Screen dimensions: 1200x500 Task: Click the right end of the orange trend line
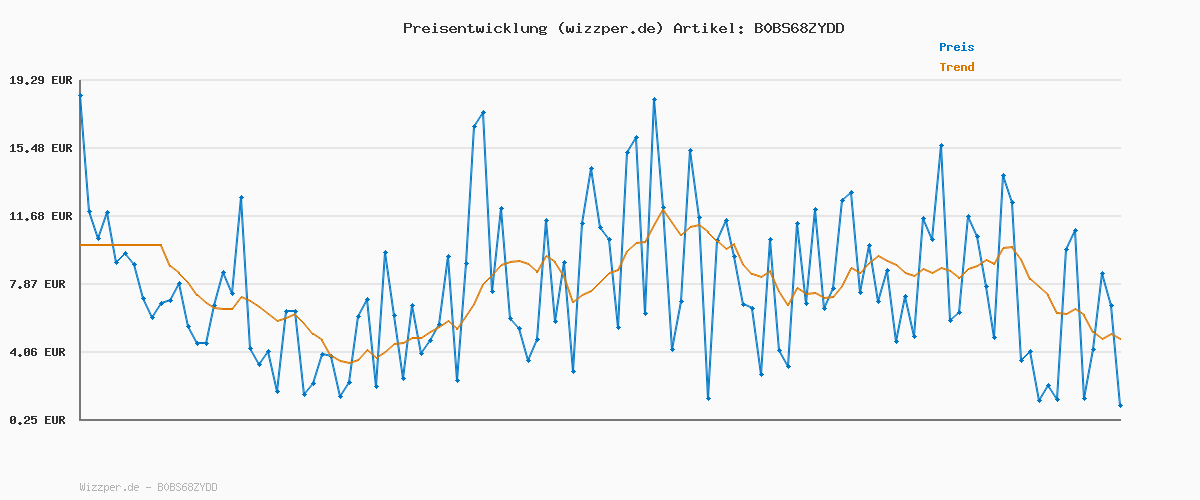(x=1119, y=339)
